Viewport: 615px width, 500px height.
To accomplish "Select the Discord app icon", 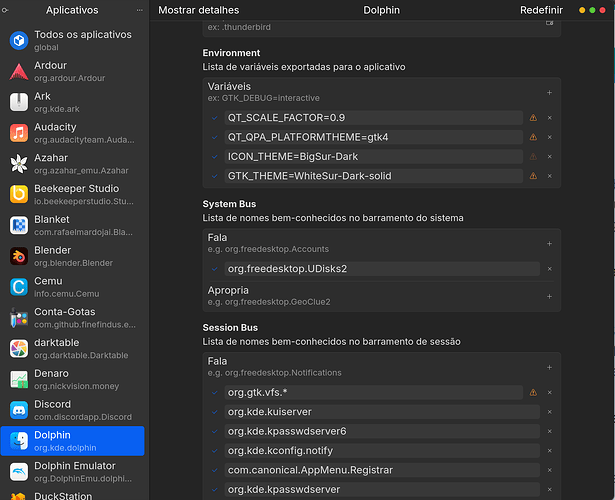I will pos(19,410).
